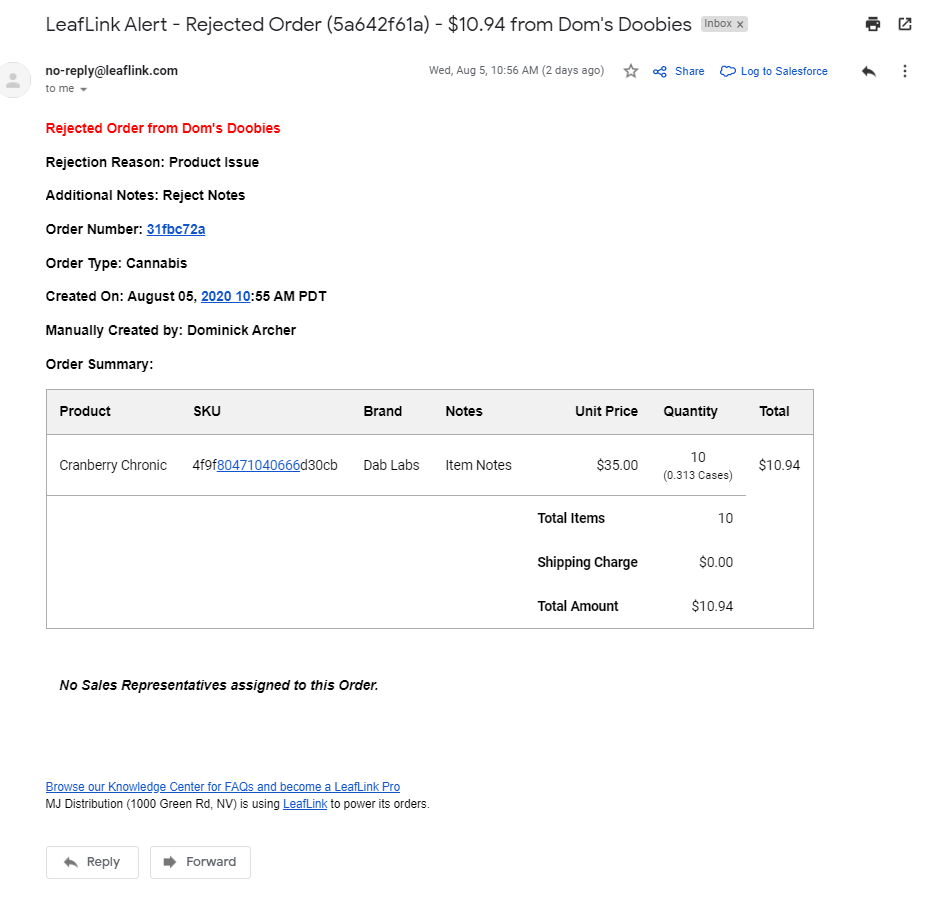This screenshot has height=910, width=928.
Task: Reply using the arrow icon in the header
Action: [868, 72]
